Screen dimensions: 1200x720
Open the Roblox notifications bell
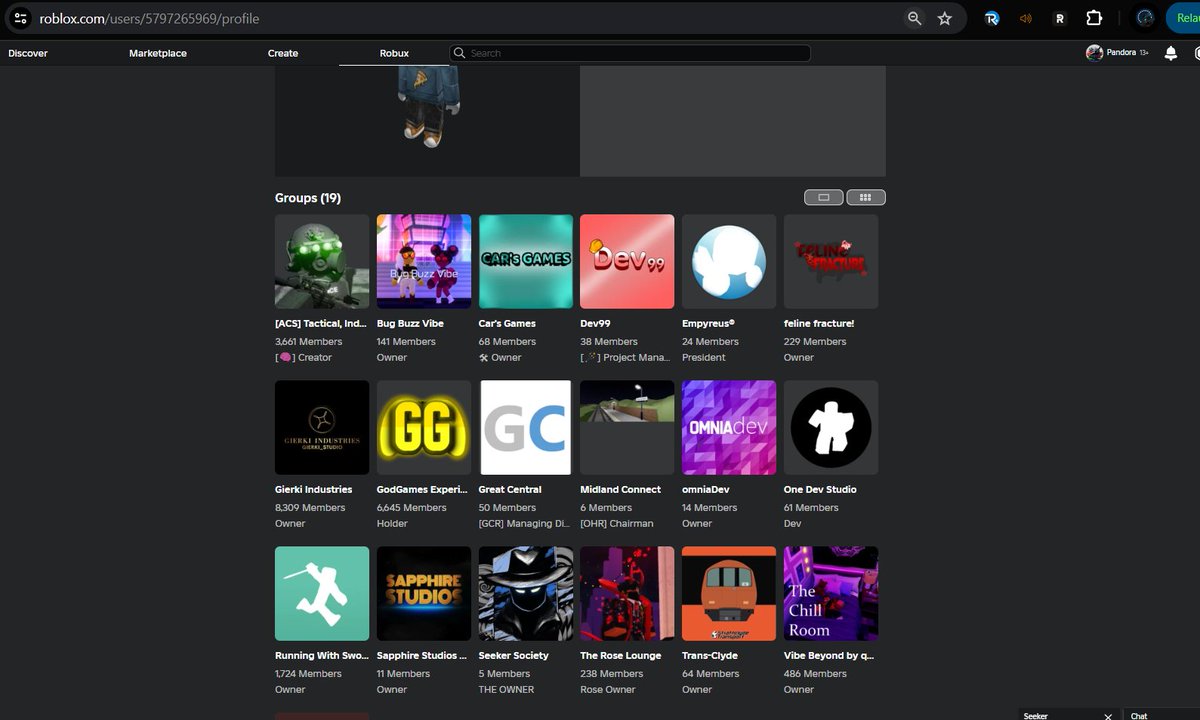coord(1171,53)
